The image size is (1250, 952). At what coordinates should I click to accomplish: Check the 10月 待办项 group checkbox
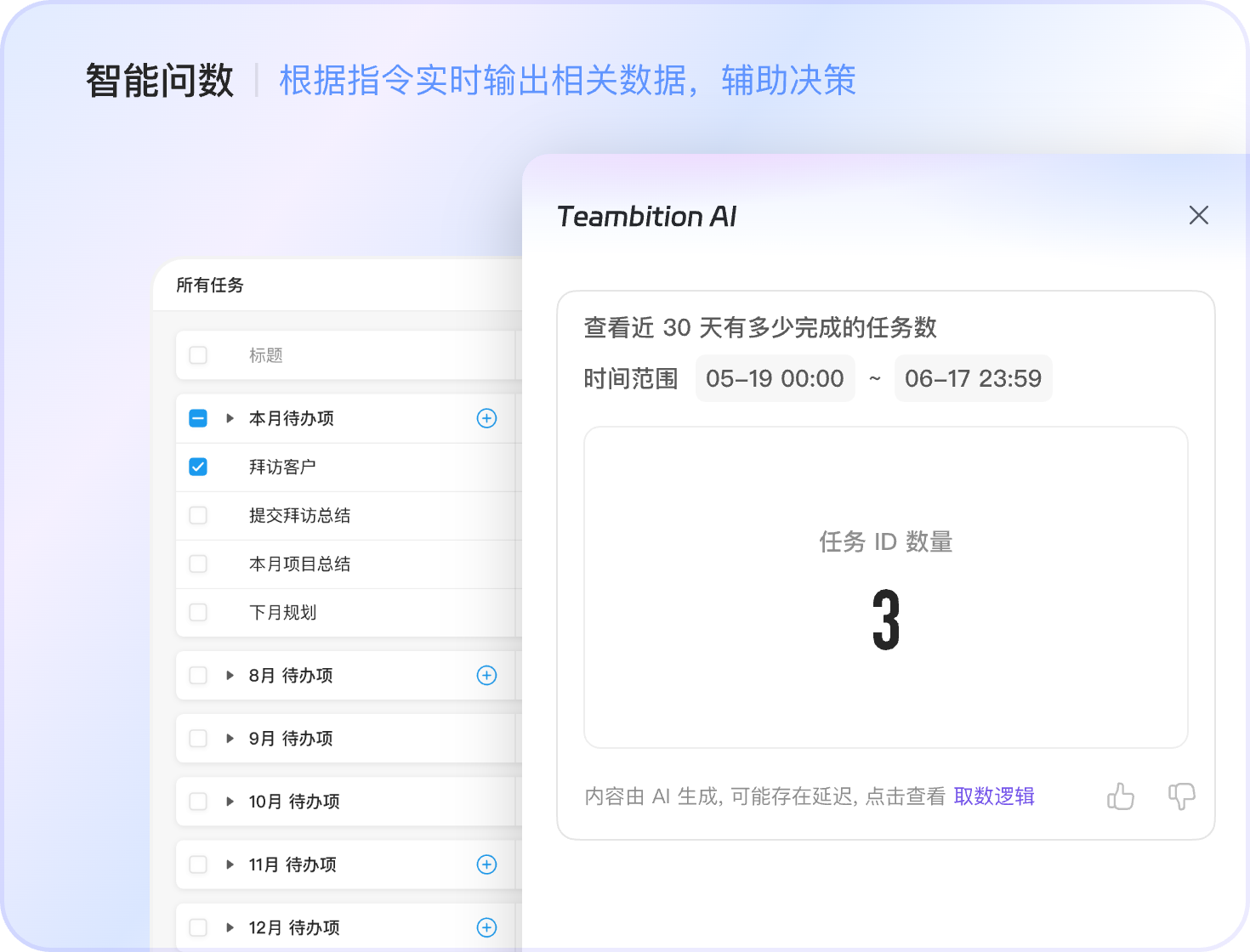point(198,801)
